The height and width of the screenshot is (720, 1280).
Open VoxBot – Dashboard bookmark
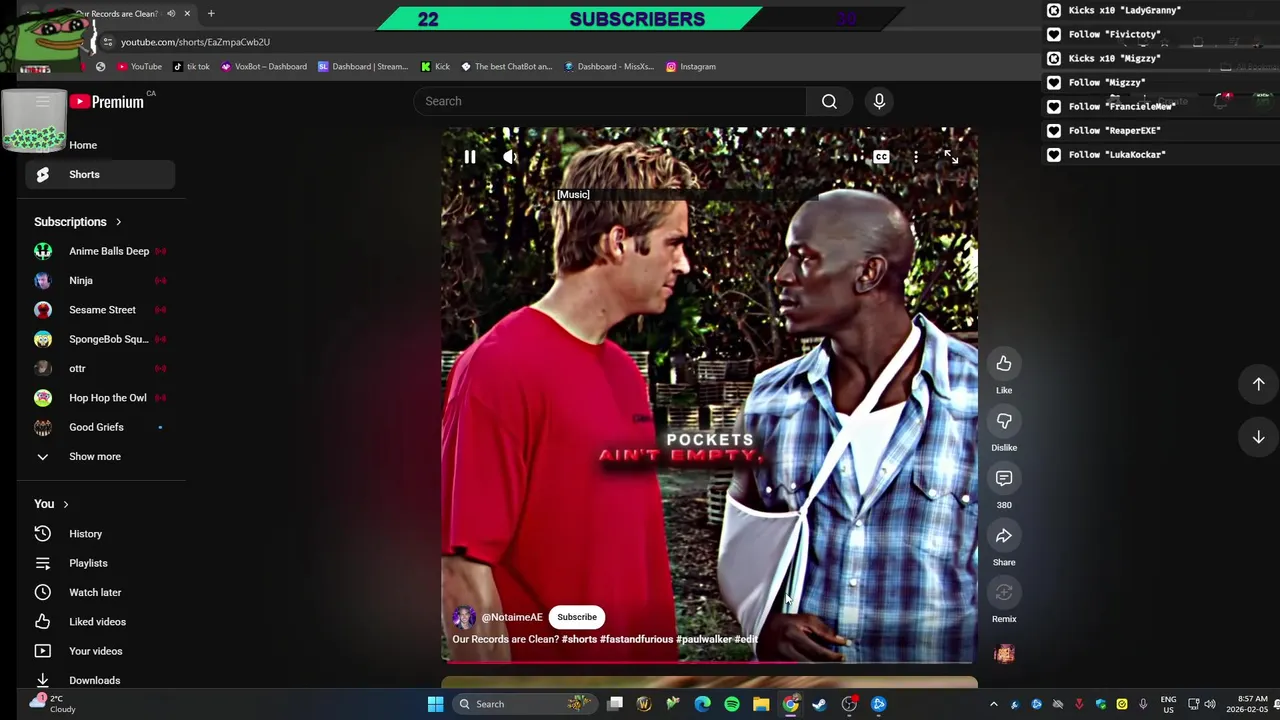264,67
